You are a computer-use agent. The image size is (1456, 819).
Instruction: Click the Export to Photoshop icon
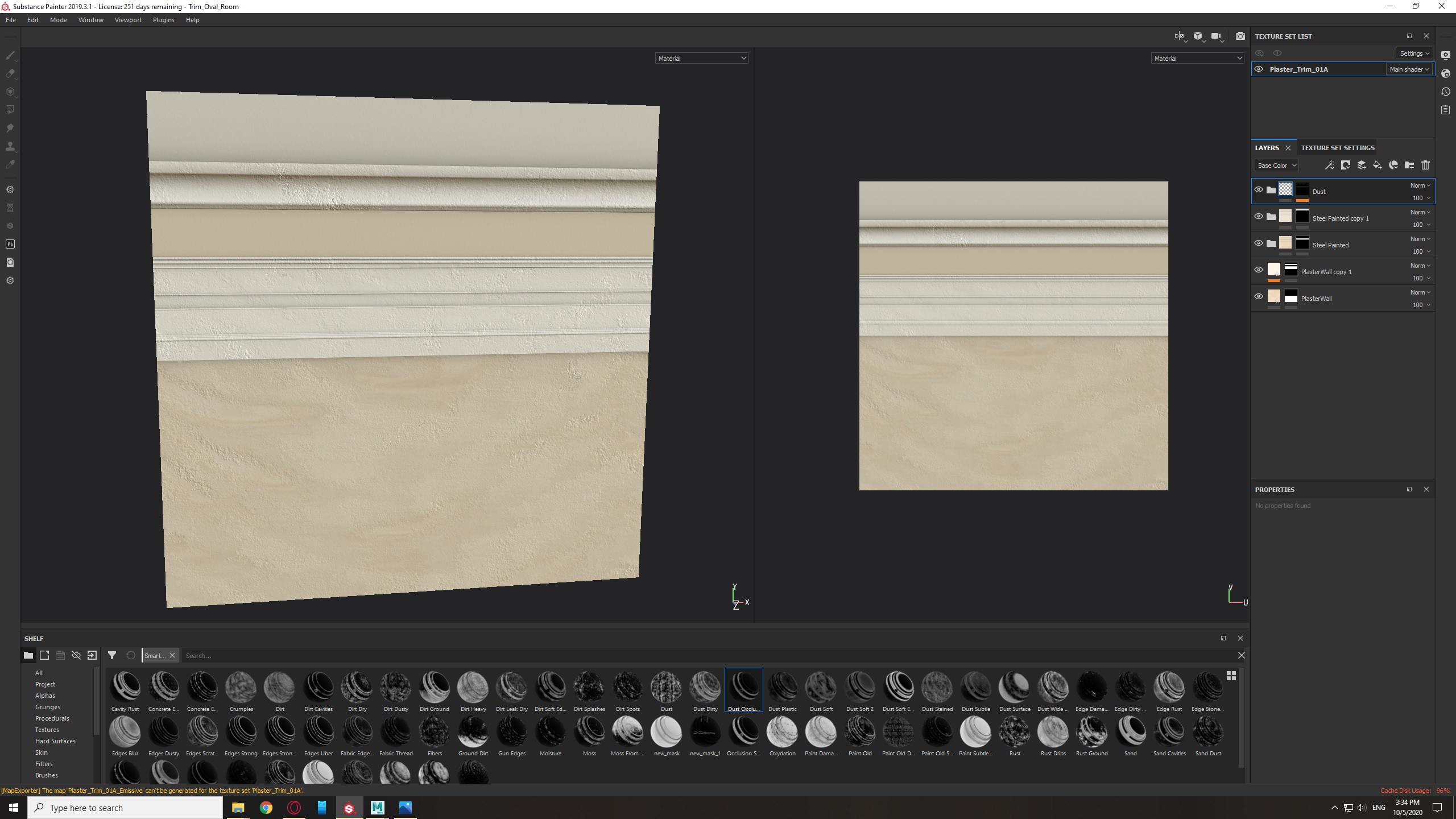[x=10, y=244]
